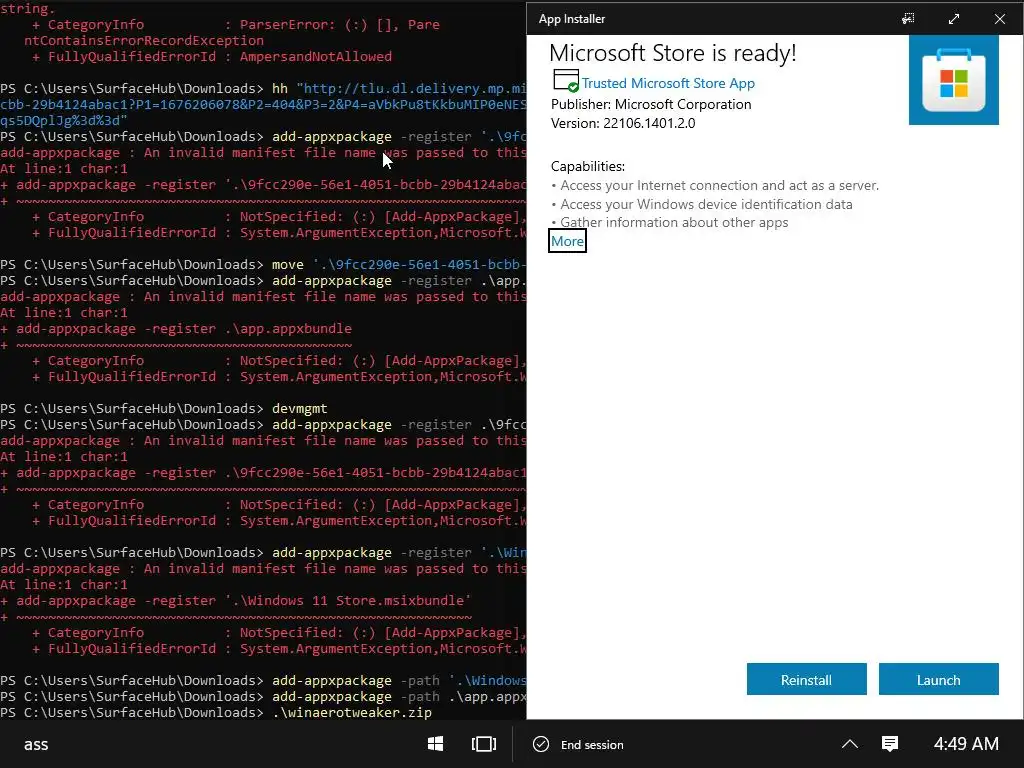Click the Reinstall button in App Installer

point(807,679)
